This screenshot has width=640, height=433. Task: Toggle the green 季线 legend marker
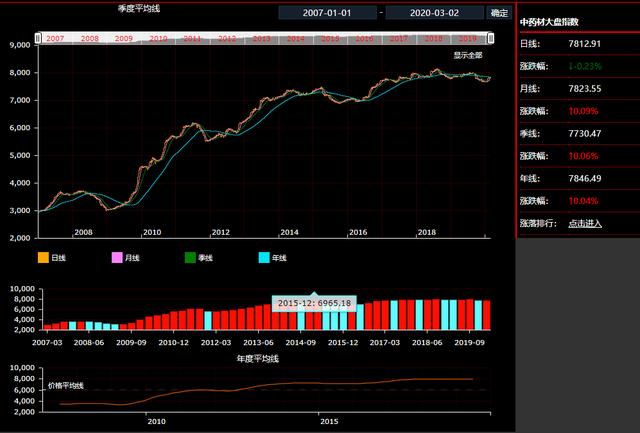click(191, 258)
